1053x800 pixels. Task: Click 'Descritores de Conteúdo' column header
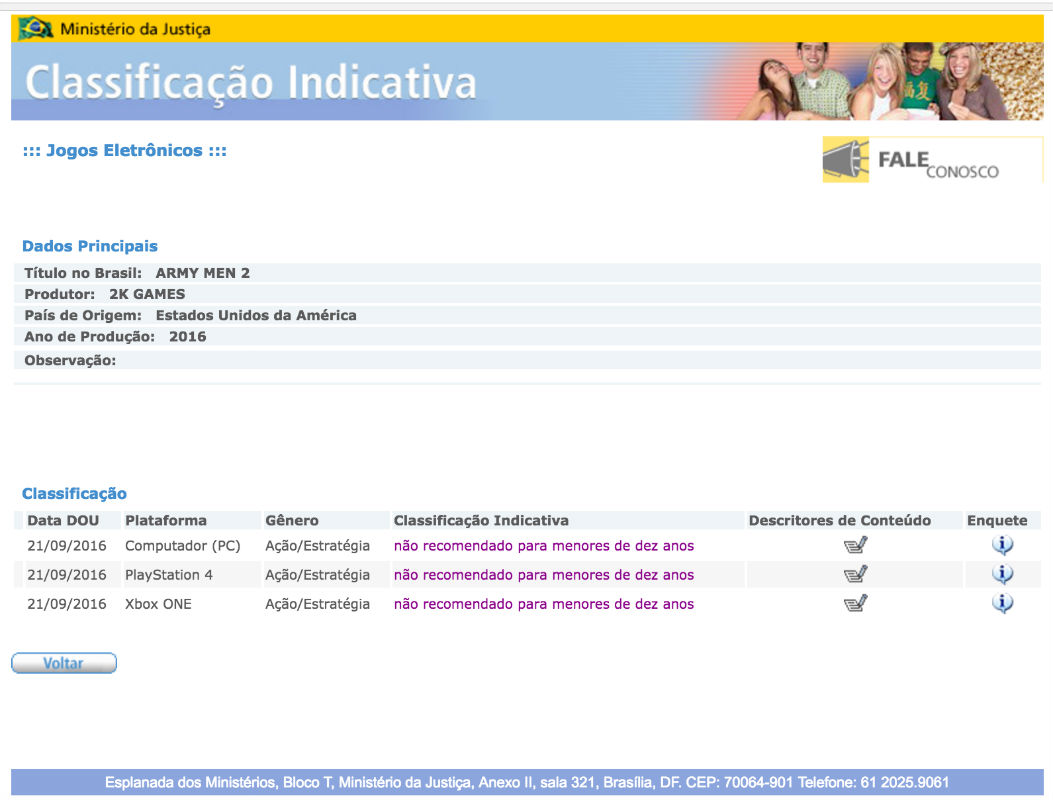tap(839, 521)
